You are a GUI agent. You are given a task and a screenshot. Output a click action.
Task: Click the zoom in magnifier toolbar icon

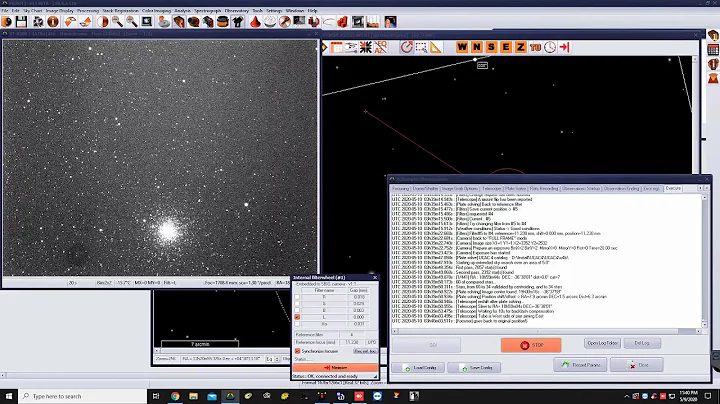pos(132,22)
